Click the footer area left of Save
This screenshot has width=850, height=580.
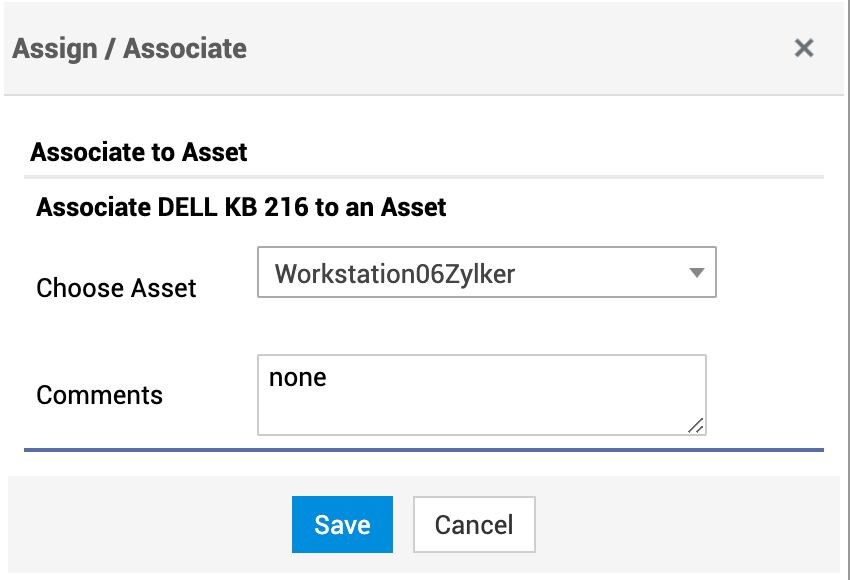(x=150, y=525)
